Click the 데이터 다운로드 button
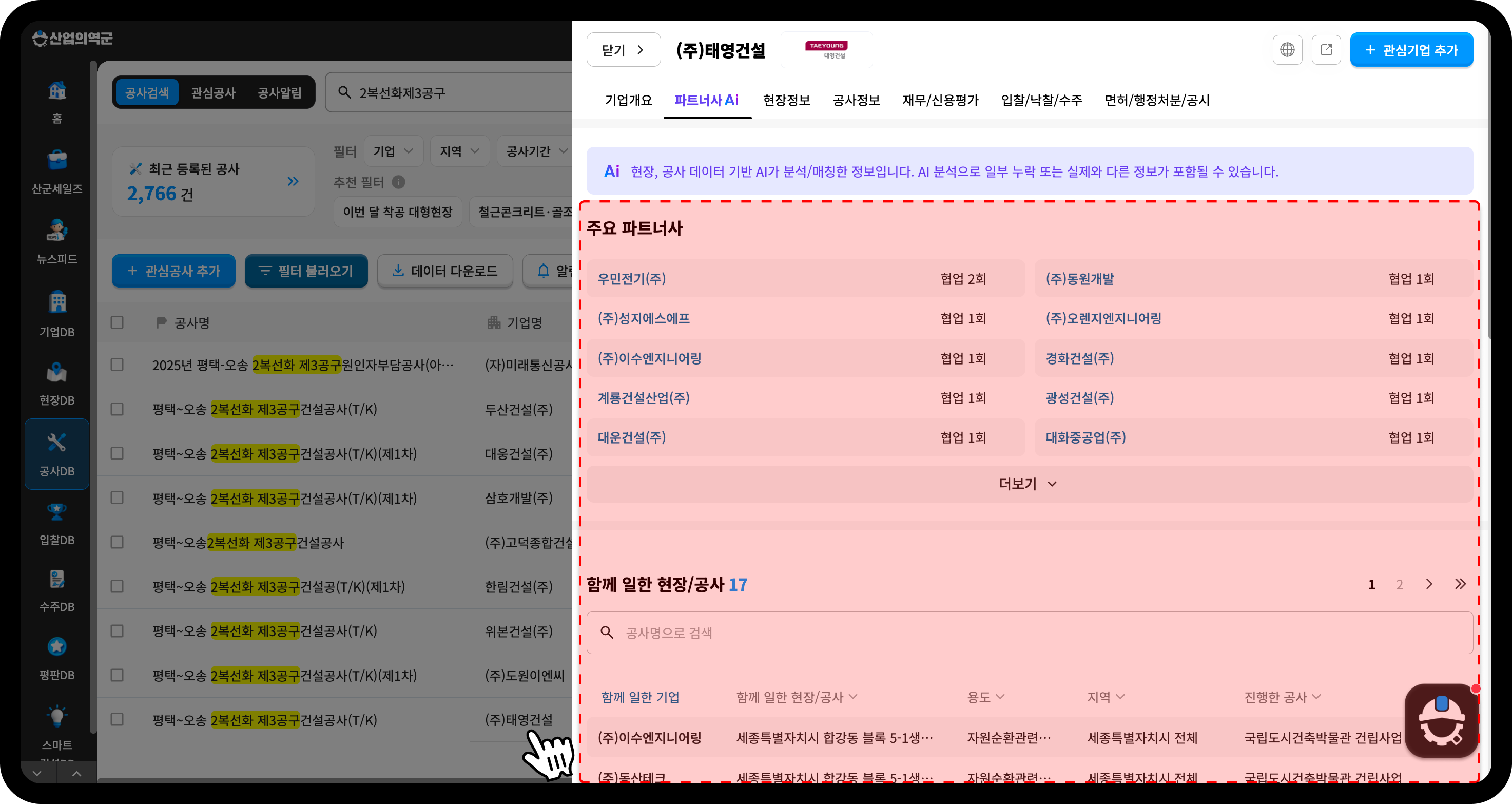Image resolution: width=1512 pixels, height=804 pixels. coord(445,271)
